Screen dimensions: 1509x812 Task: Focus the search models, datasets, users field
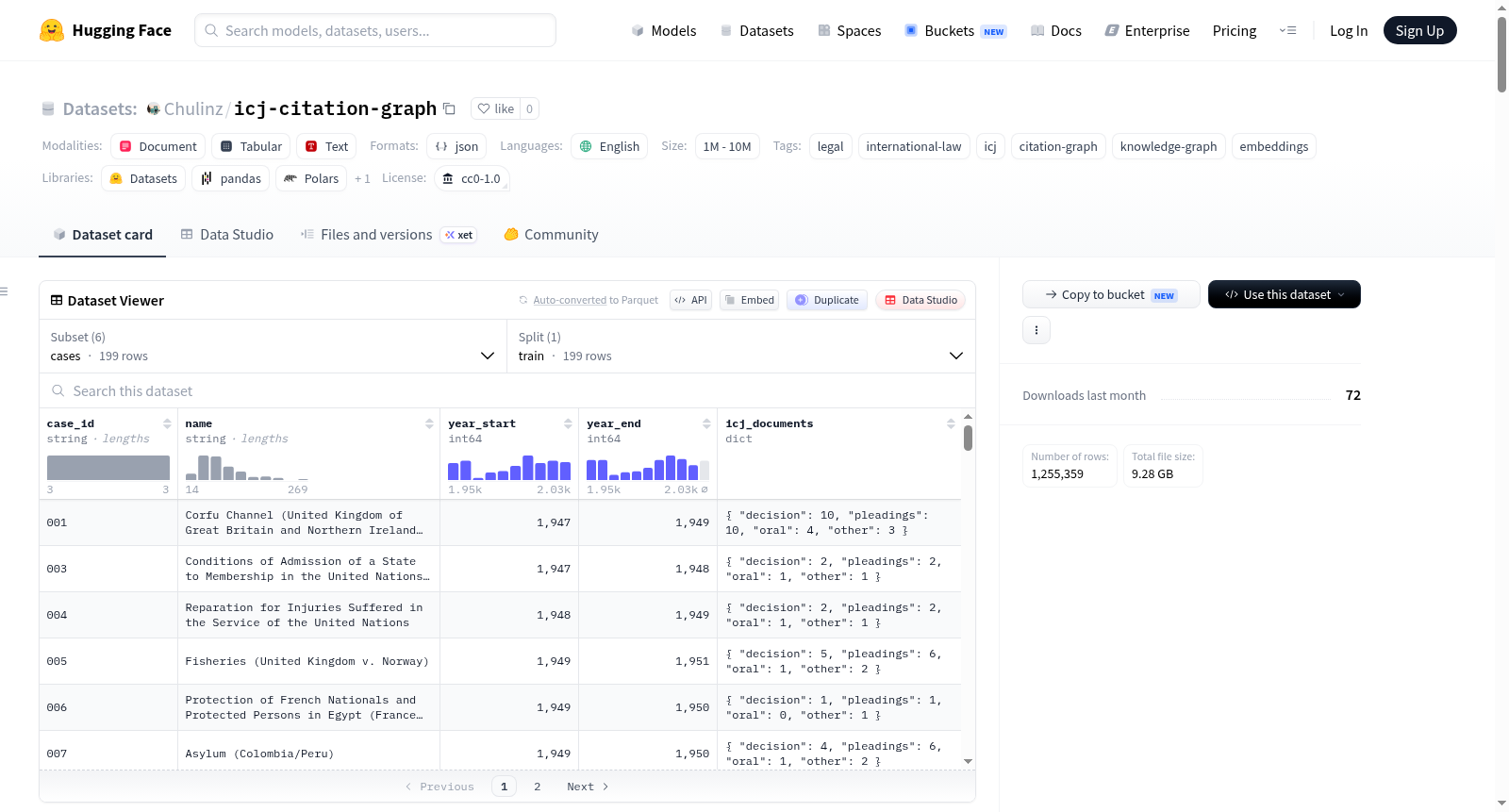pos(375,30)
